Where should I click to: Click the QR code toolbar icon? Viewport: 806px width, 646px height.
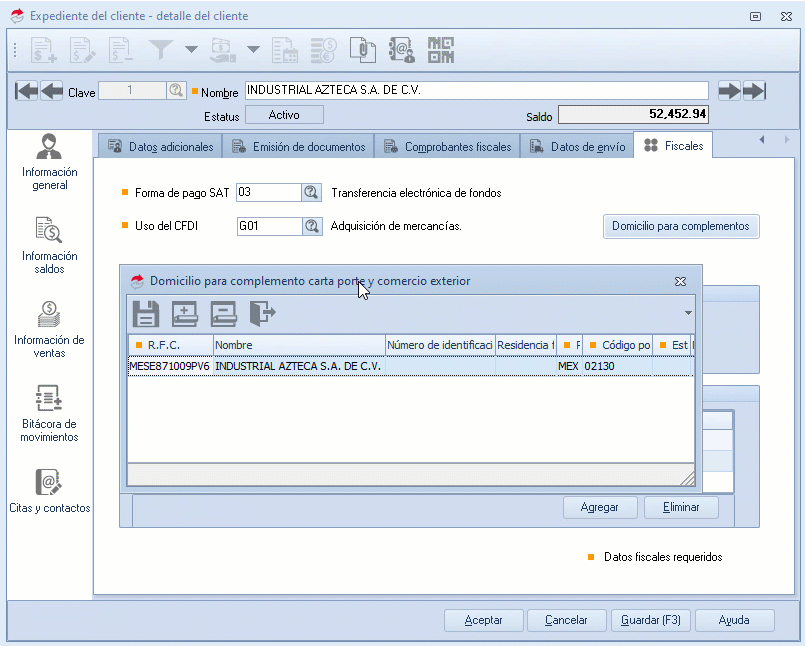click(441, 50)
